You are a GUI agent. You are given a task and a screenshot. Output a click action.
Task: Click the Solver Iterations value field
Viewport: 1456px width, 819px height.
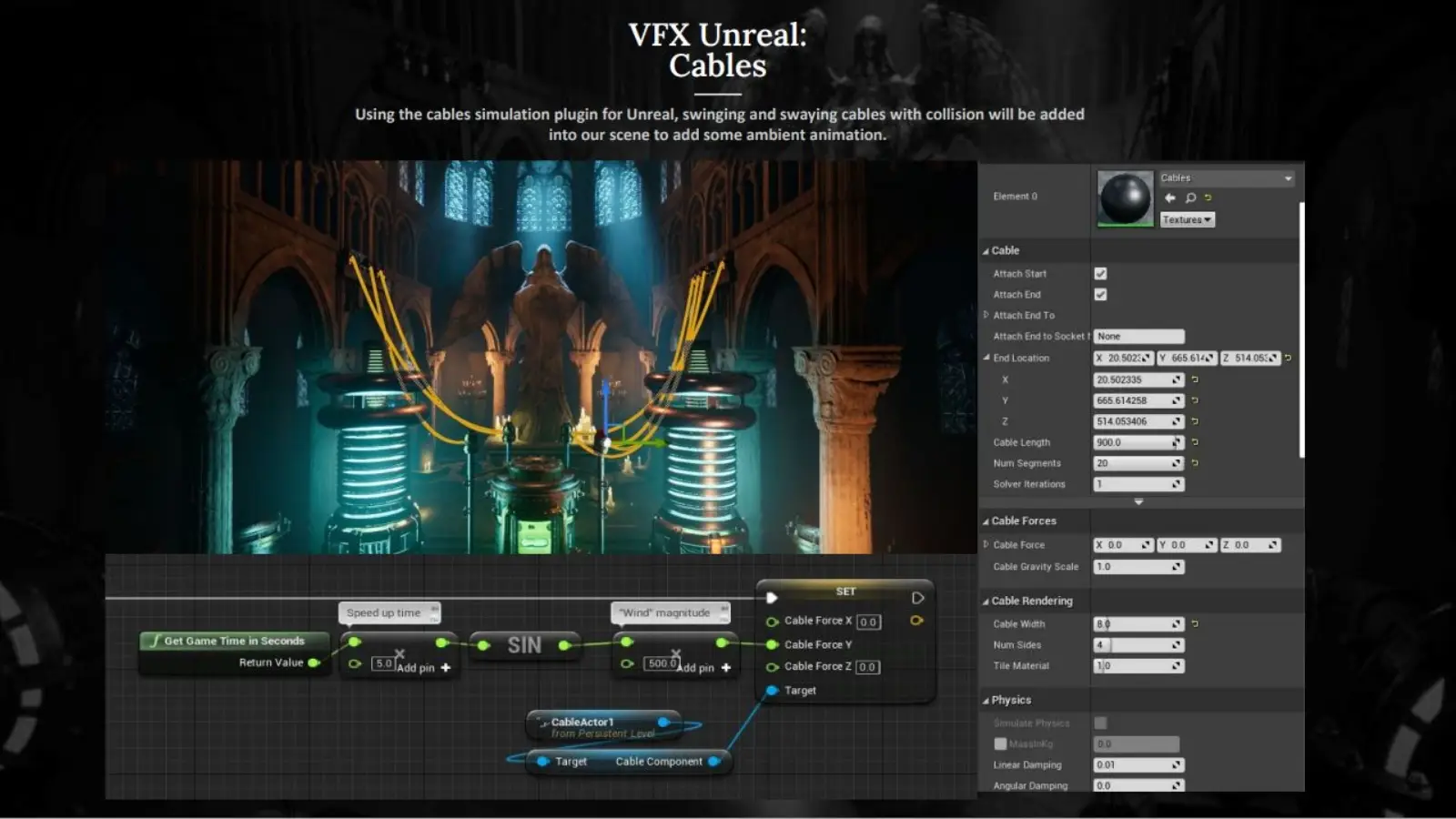tap(1138, 484)
